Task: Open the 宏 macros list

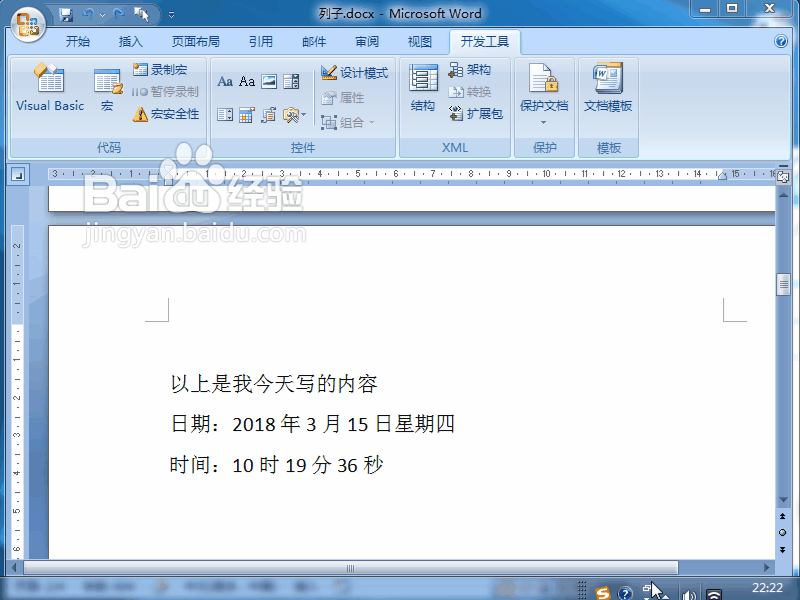Action: point(107,88)
